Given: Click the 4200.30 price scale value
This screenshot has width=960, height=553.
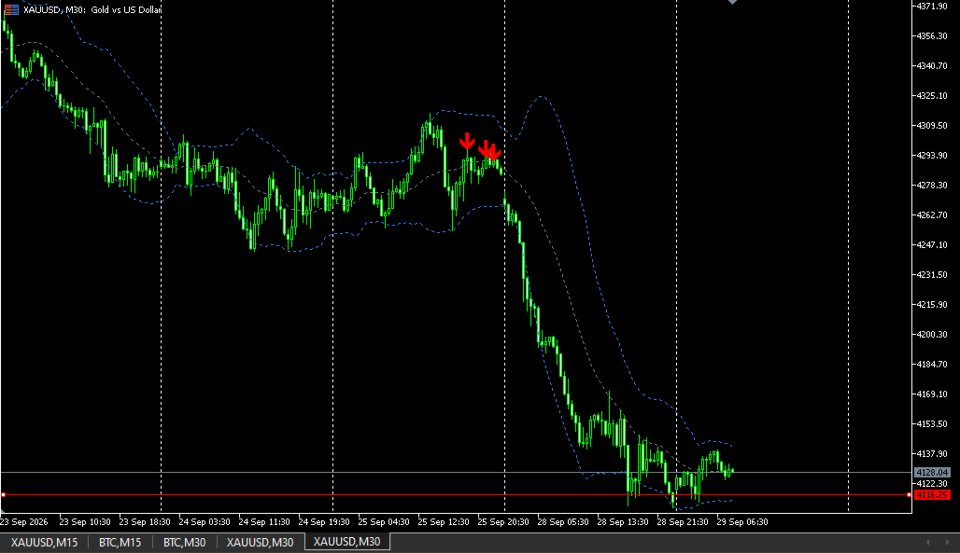Looking at the screenshot, I should [931, 335].
